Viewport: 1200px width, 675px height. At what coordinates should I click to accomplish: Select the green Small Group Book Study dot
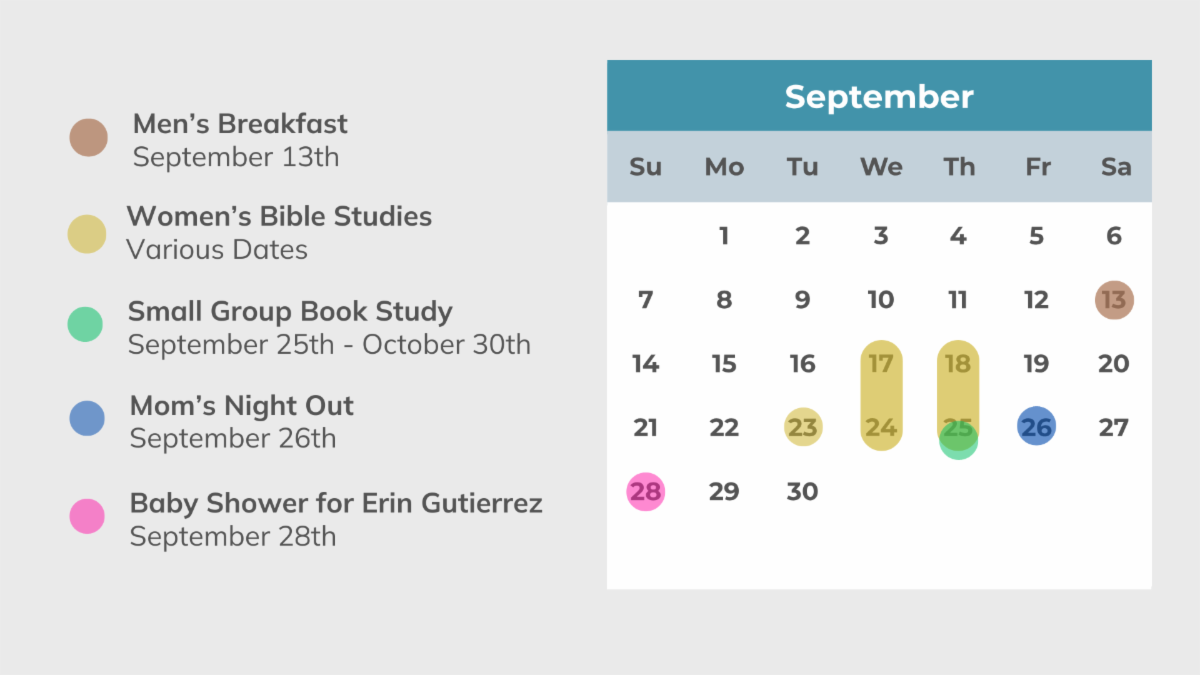pyautogui.click(x=85, y=324)
